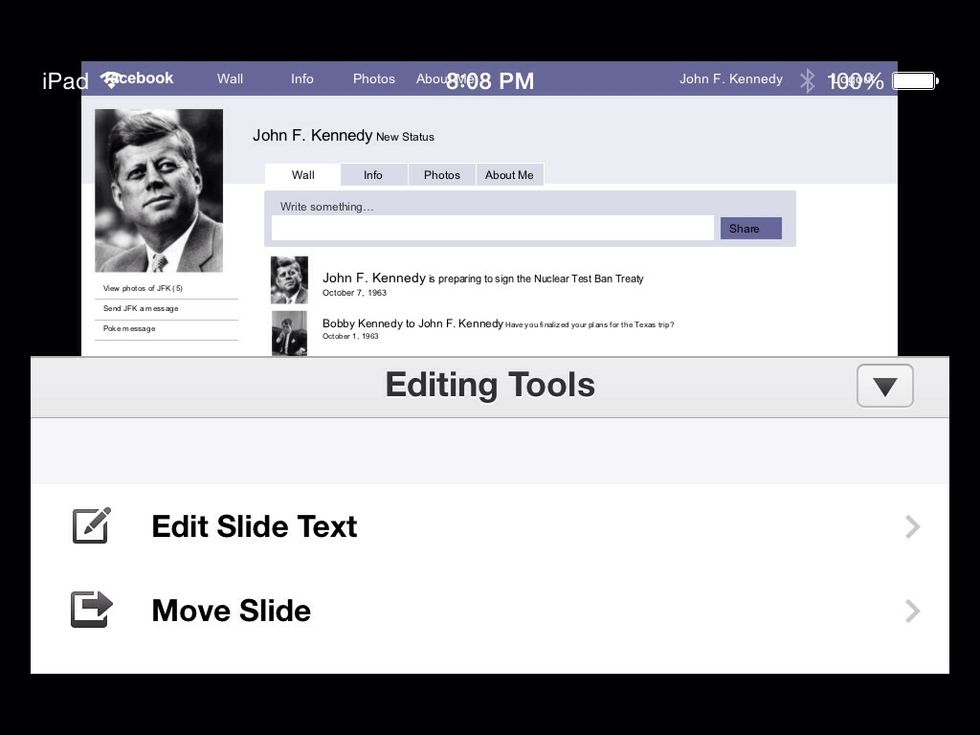Tap the Bluetooth icon in the status bar
Screen dimensions: 980x735
[x=807, y=81]
